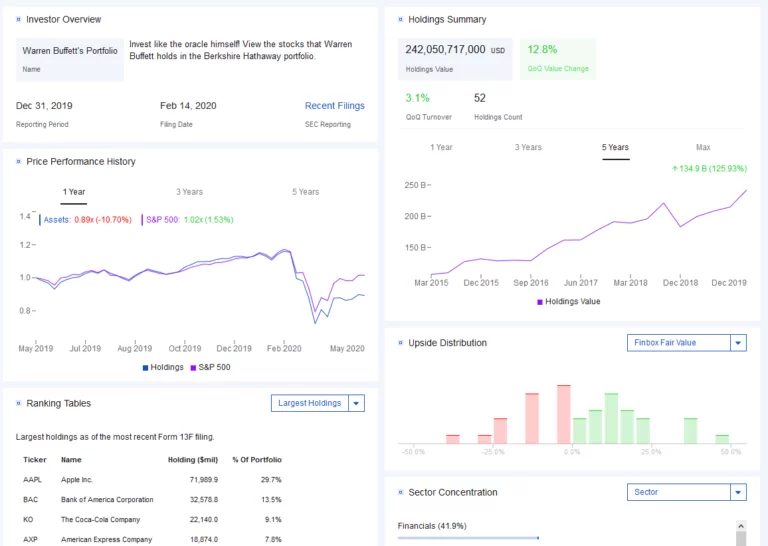Viewport: 768px width, 546px height.
Task: Toggle the Holdings legend series in price chart
Action: 163,367
